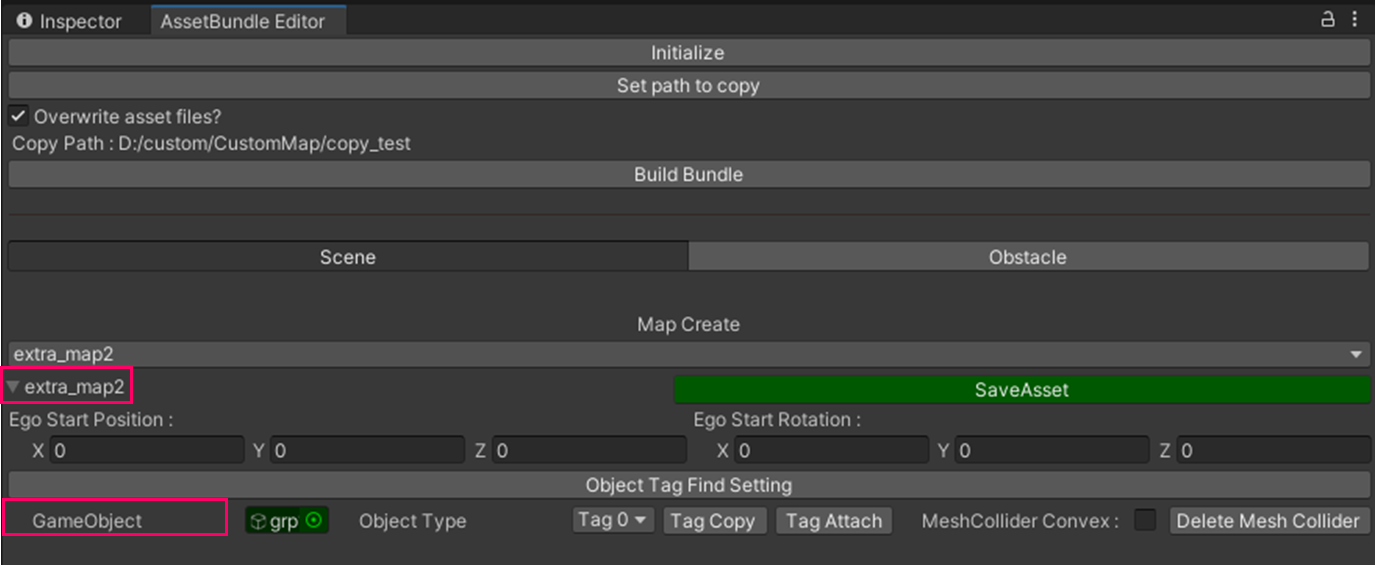Viewport: 1375px width, 565px height.
Task: Click the green SaveAsset button
Action: pyautogui.click(x=1021, y=390)
